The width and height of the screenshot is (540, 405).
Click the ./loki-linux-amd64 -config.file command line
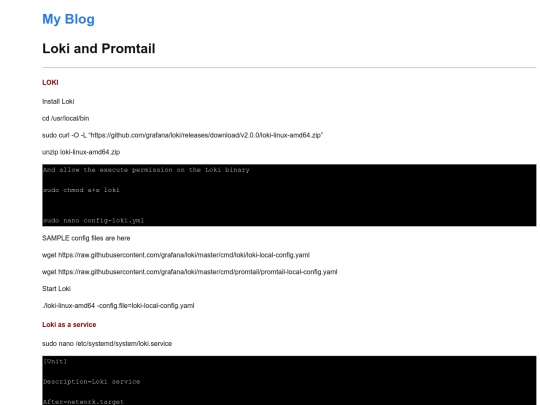tap(118, 305)
